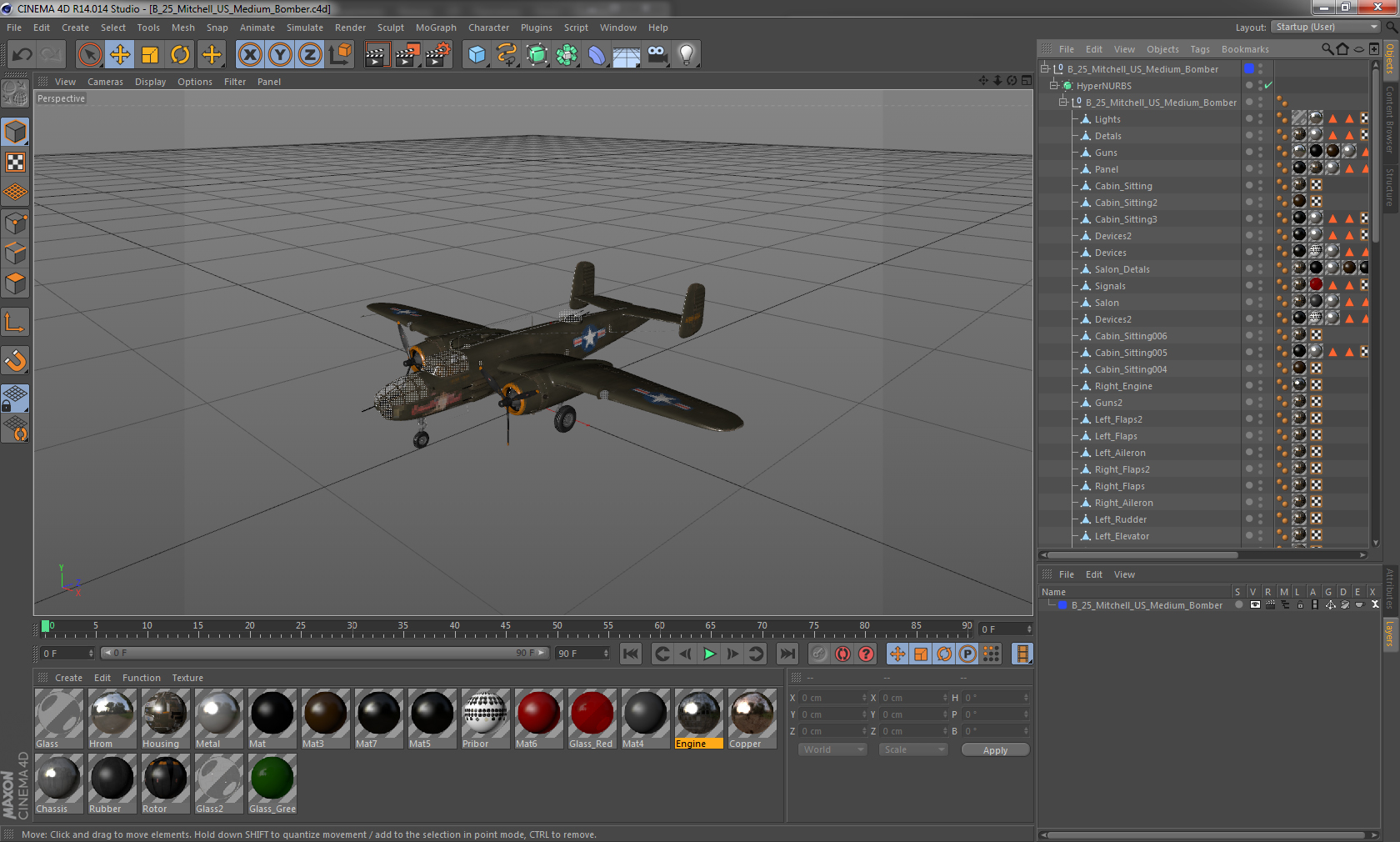Go to end of animation
The image size is (1400, 842).
pyautogui.click(x=787, y=654)
